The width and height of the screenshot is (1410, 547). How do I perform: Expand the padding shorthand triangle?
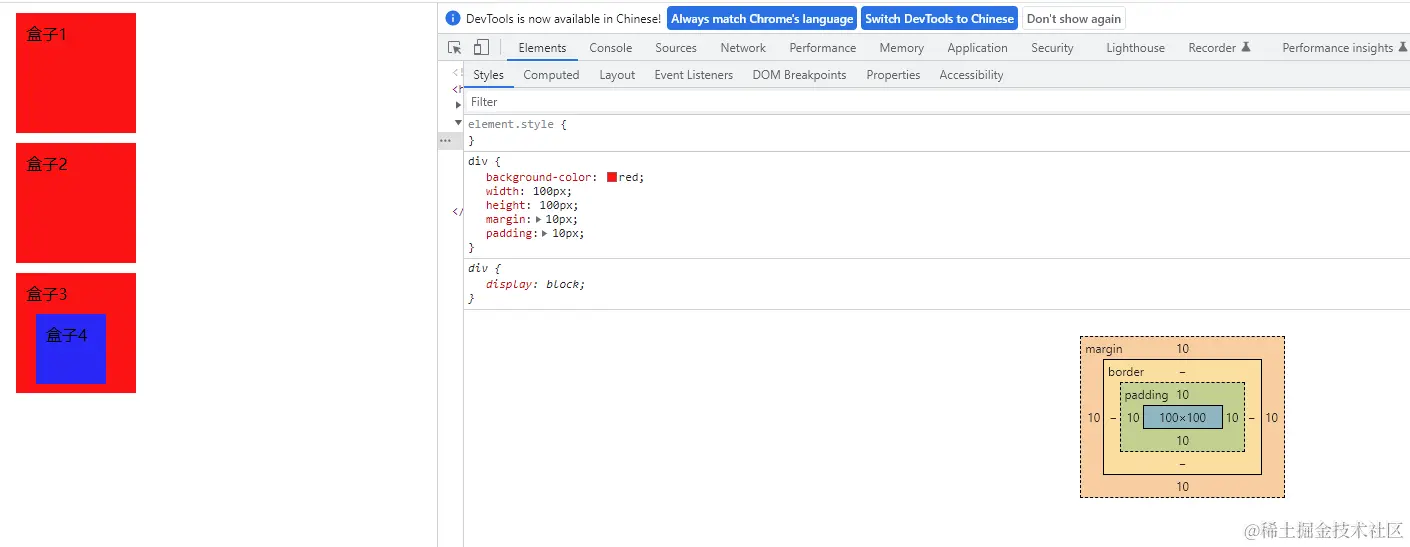(x=545, y=233)
